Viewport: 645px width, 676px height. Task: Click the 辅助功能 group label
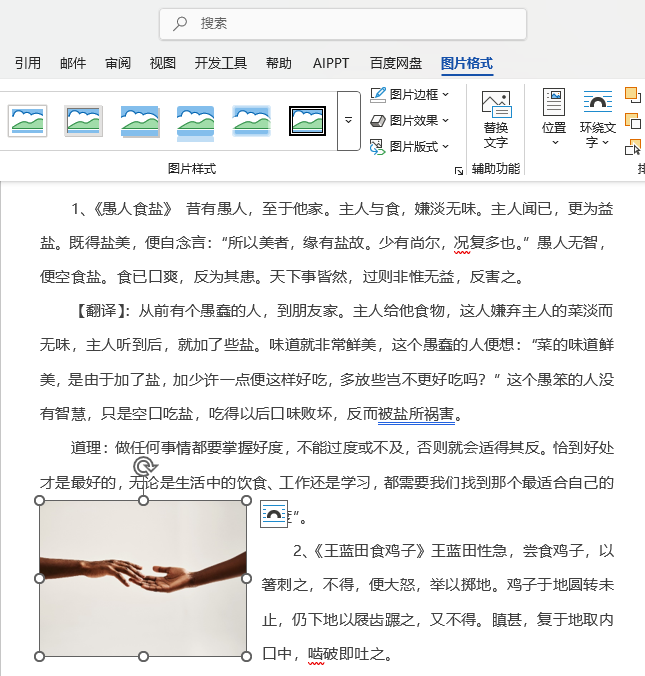point(496,169)
